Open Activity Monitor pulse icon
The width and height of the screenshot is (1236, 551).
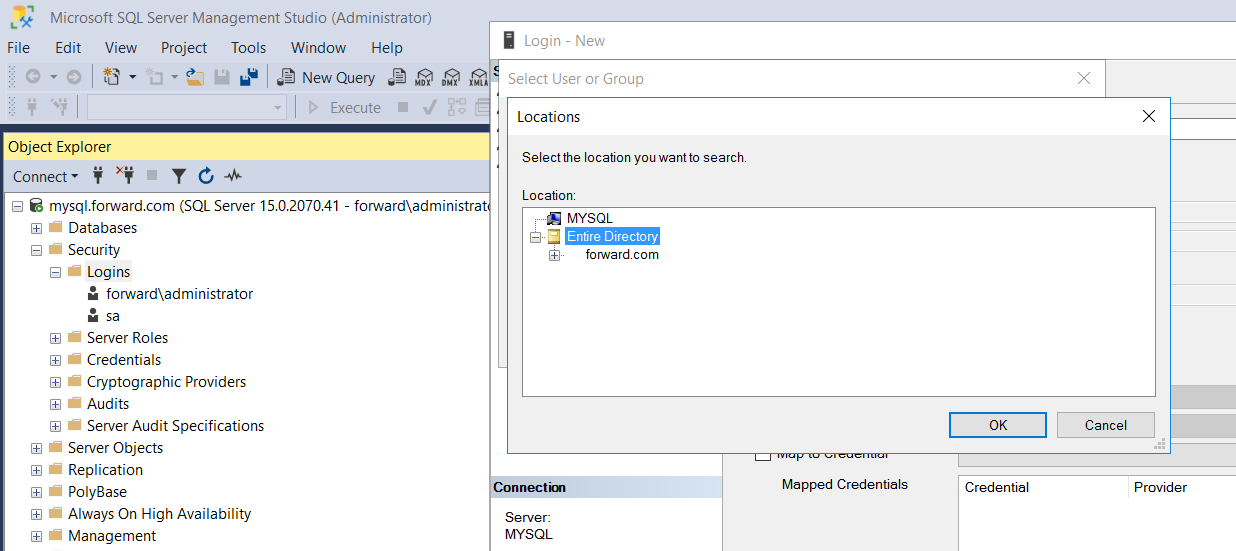[x=233, y=176]
